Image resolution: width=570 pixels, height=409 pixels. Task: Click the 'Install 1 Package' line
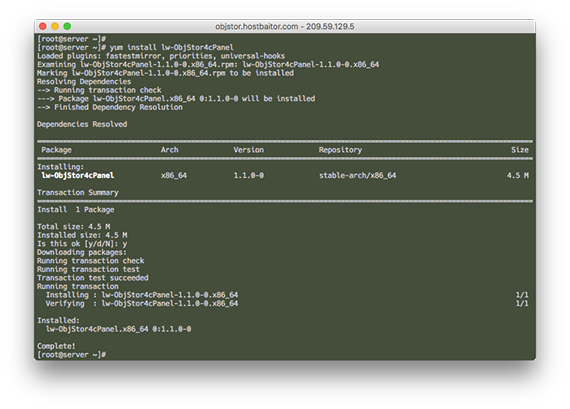tap(76, 210)
